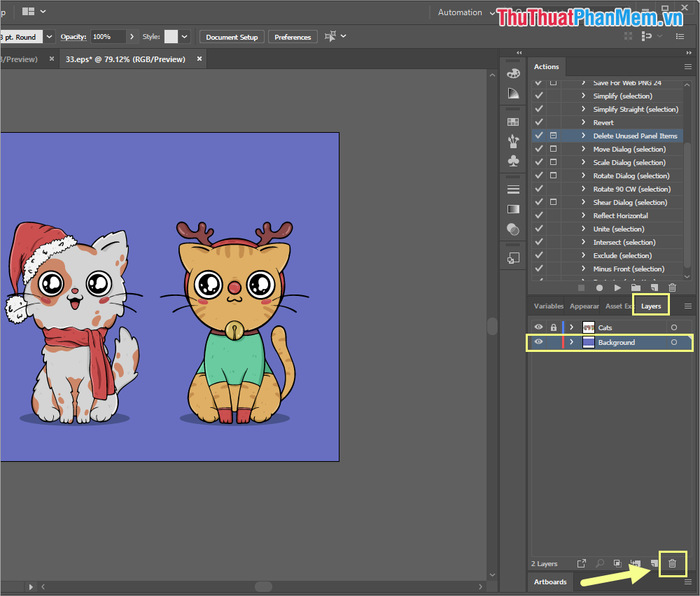
Task: Open the Color panel palette icon
Action: point(513,73)
